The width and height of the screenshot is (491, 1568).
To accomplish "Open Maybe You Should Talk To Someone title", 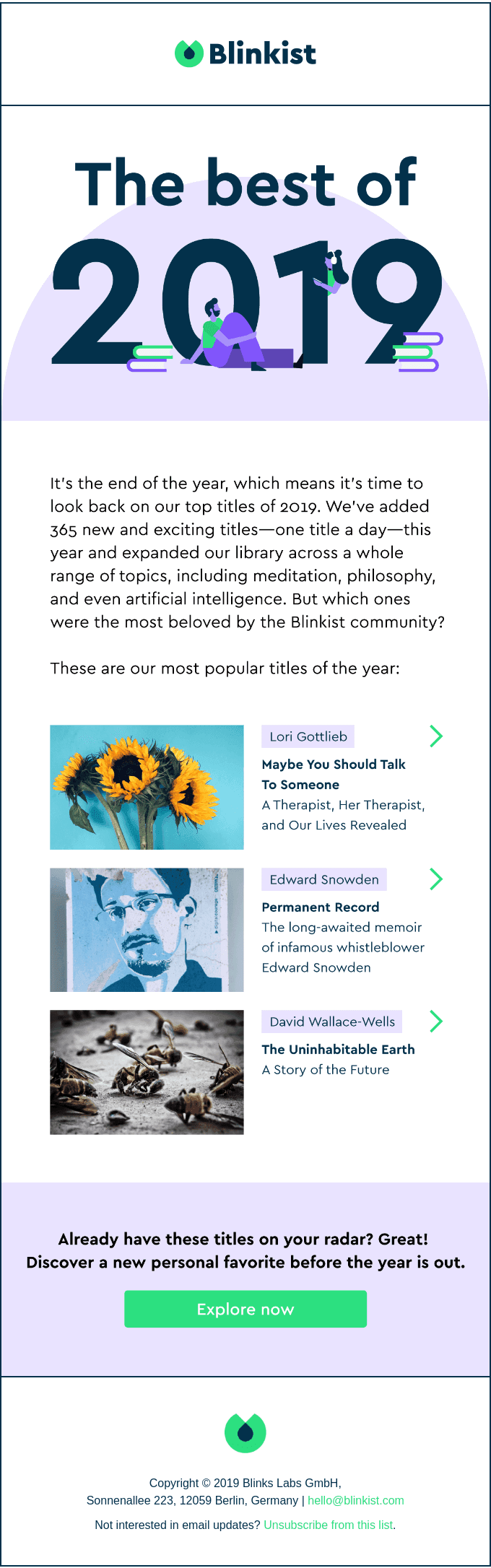I will coord(334,775).
